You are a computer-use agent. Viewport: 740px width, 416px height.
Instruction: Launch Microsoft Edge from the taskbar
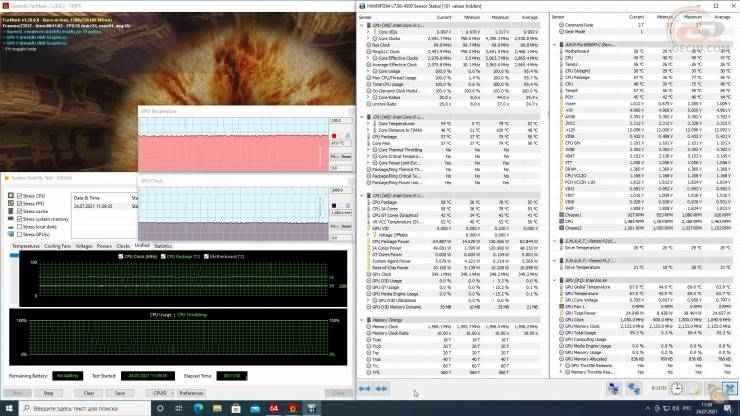pos(198,408)
